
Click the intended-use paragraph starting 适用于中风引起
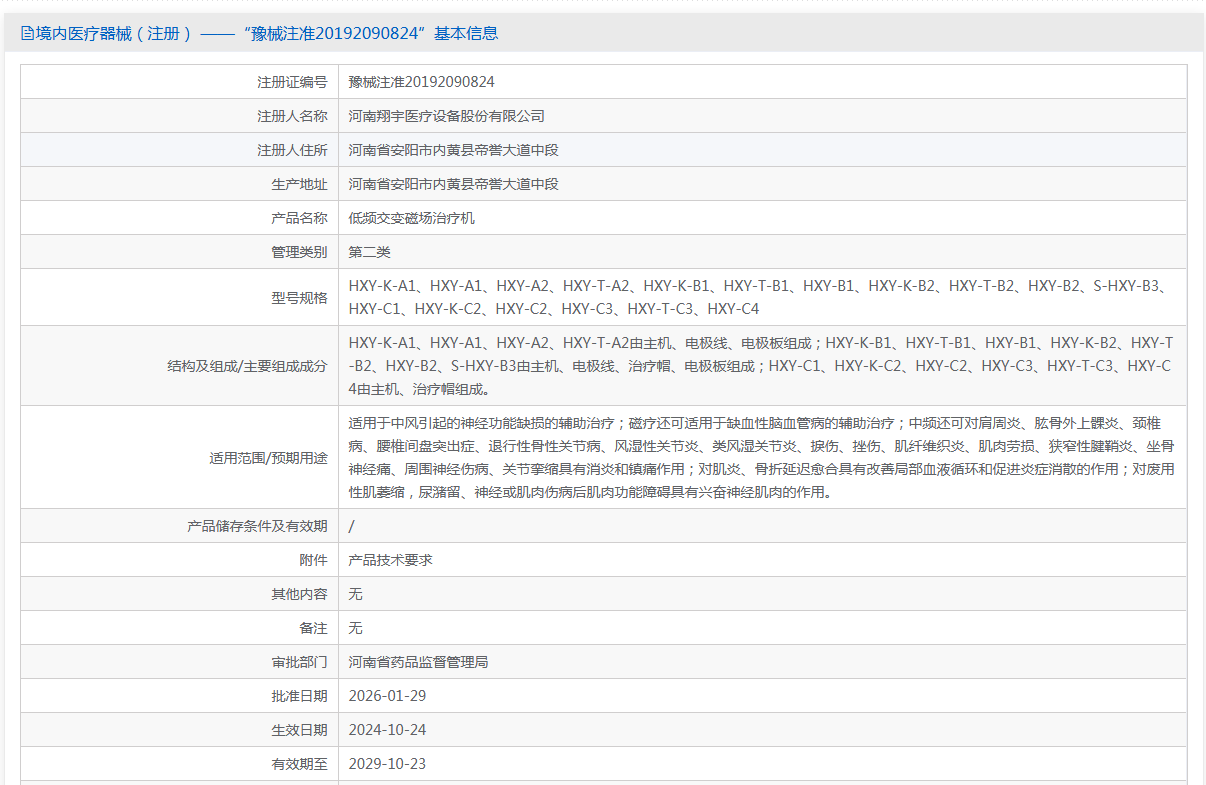coord(762,458)
